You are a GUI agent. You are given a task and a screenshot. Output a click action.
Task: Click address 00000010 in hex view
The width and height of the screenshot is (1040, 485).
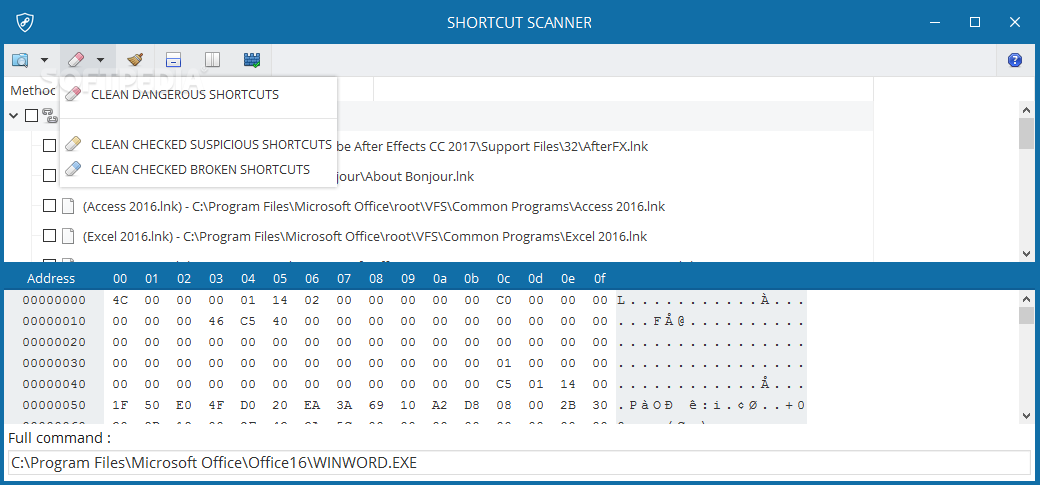[54, 321]
